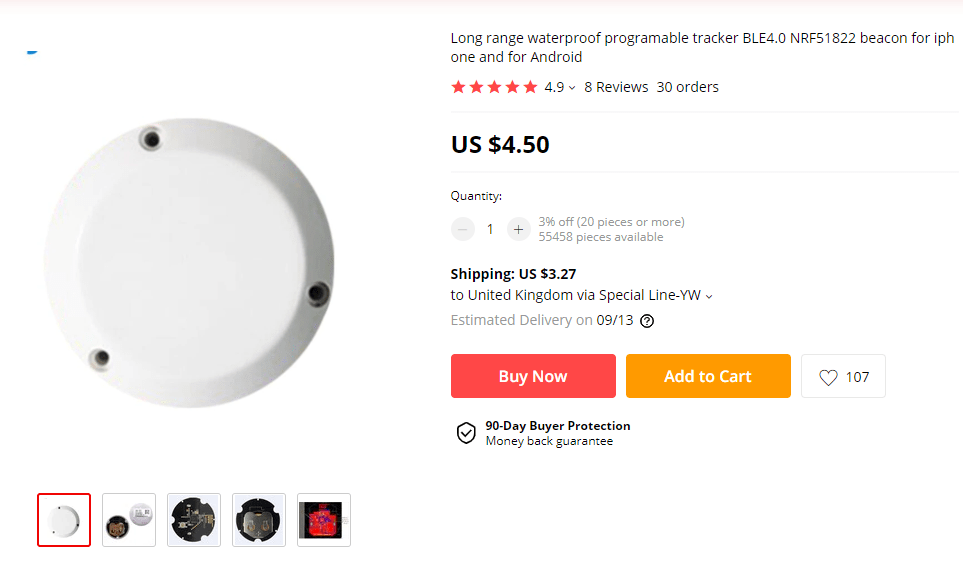This screenshot has height=581, width=963.
Task: View the second thumbnail with opened tracker
Action: 129,520
